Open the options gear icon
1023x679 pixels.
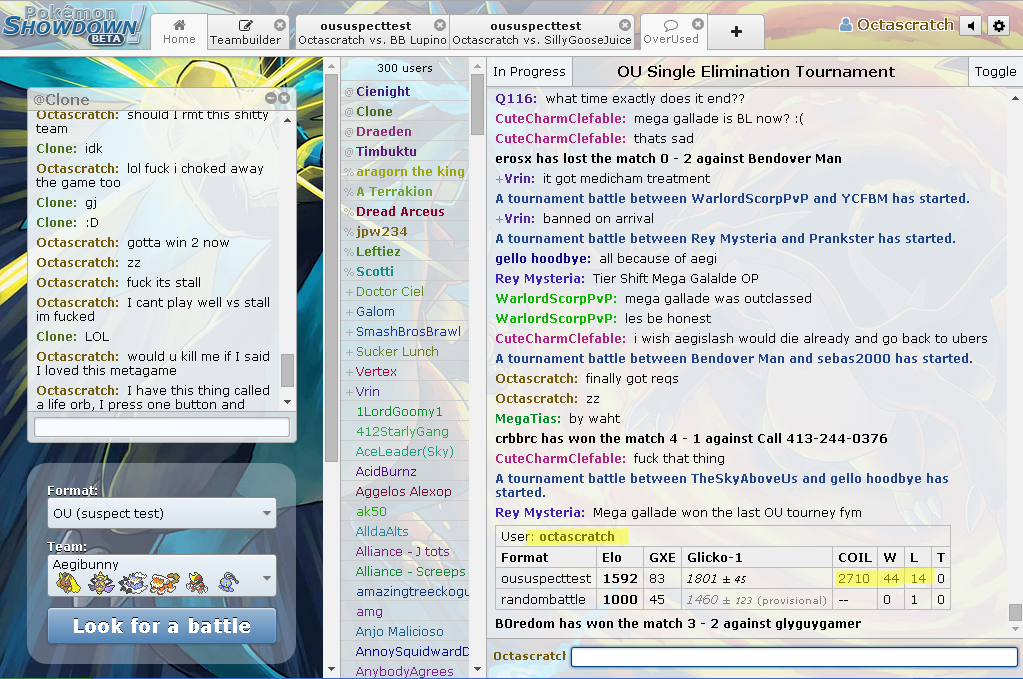(x=998, y=26)
